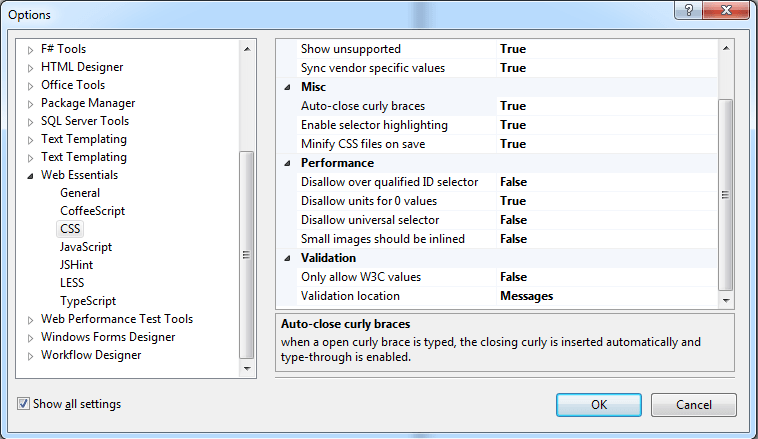Expand the HTML Designer node arrow

(30, 68)
